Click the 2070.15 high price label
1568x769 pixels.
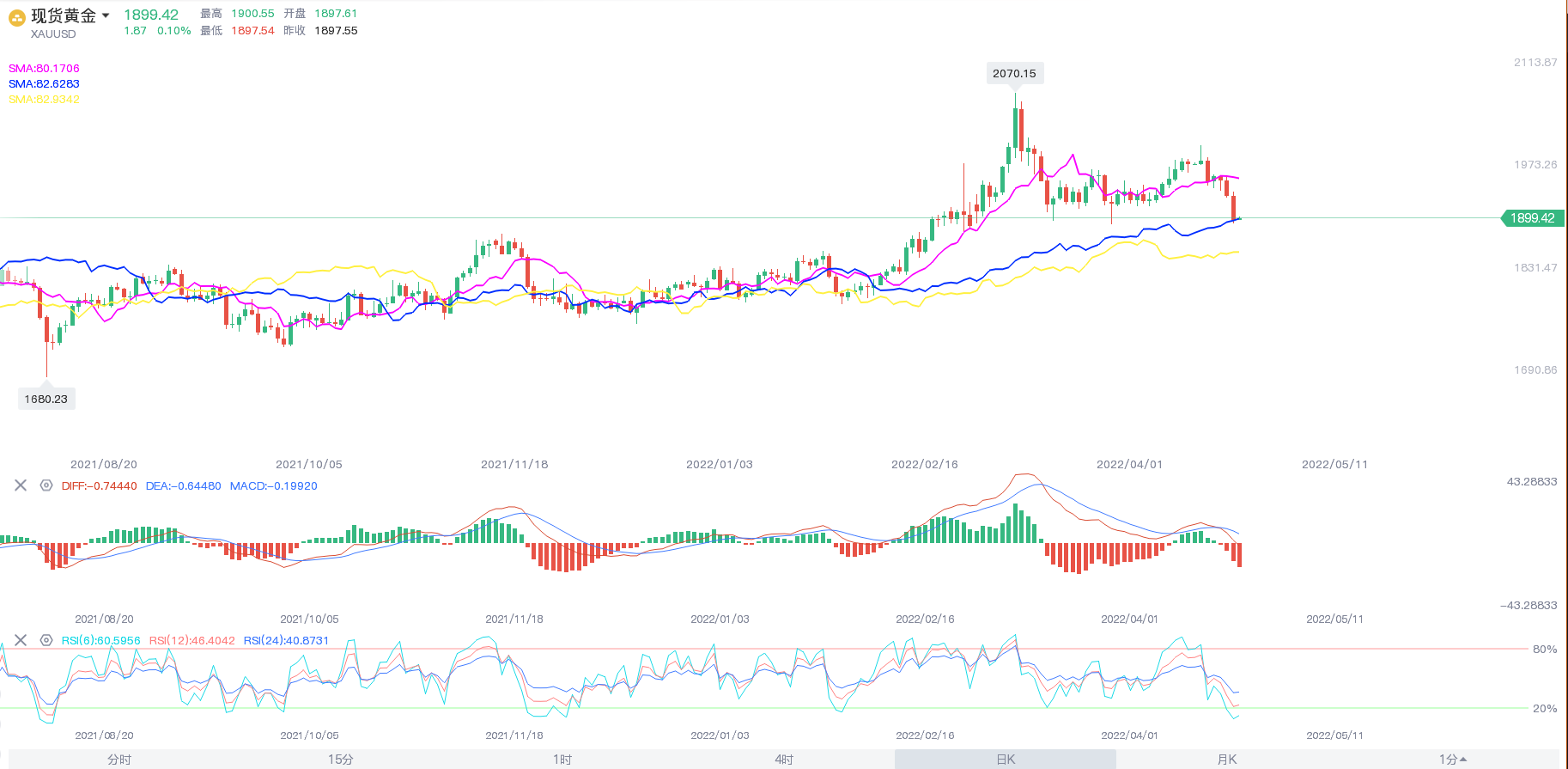(1014, 74)
